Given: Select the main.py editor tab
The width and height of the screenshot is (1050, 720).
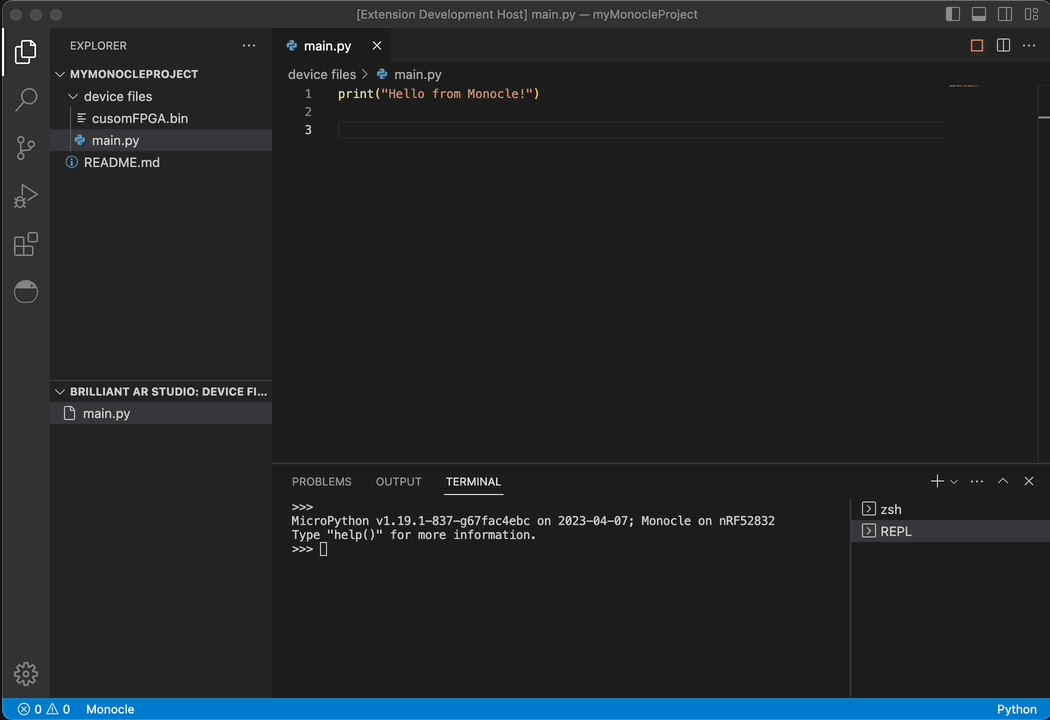Looking at the screenshot, I should (327, 46).
